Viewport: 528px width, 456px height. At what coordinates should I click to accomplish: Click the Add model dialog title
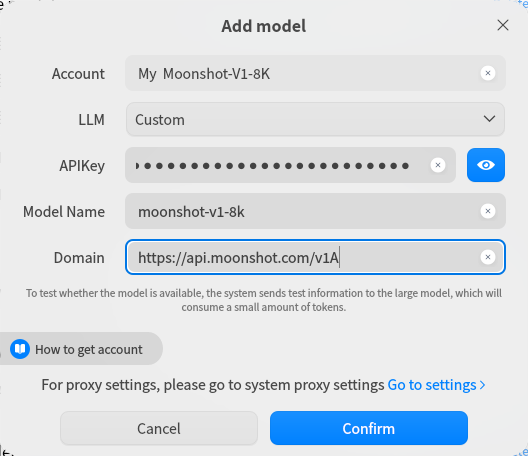(x=264, y=26)
